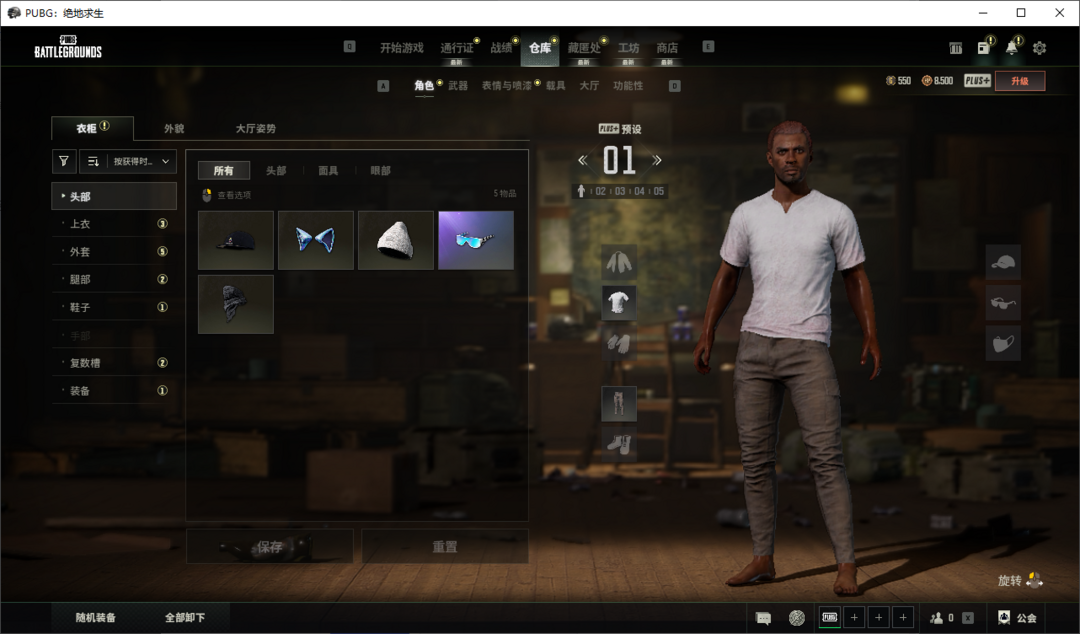This screenshot has height=634, width=1080.
Task: Click the rotate character icon
Action: [1034, 580]
